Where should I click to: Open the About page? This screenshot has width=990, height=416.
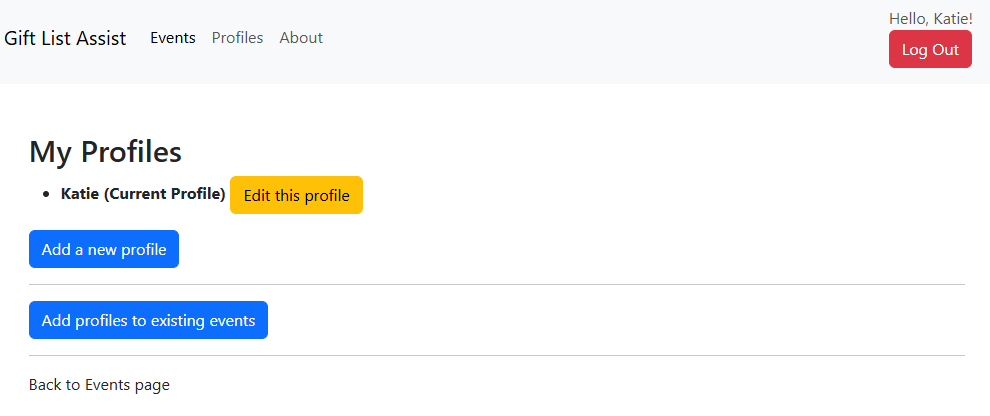point(301,38)
